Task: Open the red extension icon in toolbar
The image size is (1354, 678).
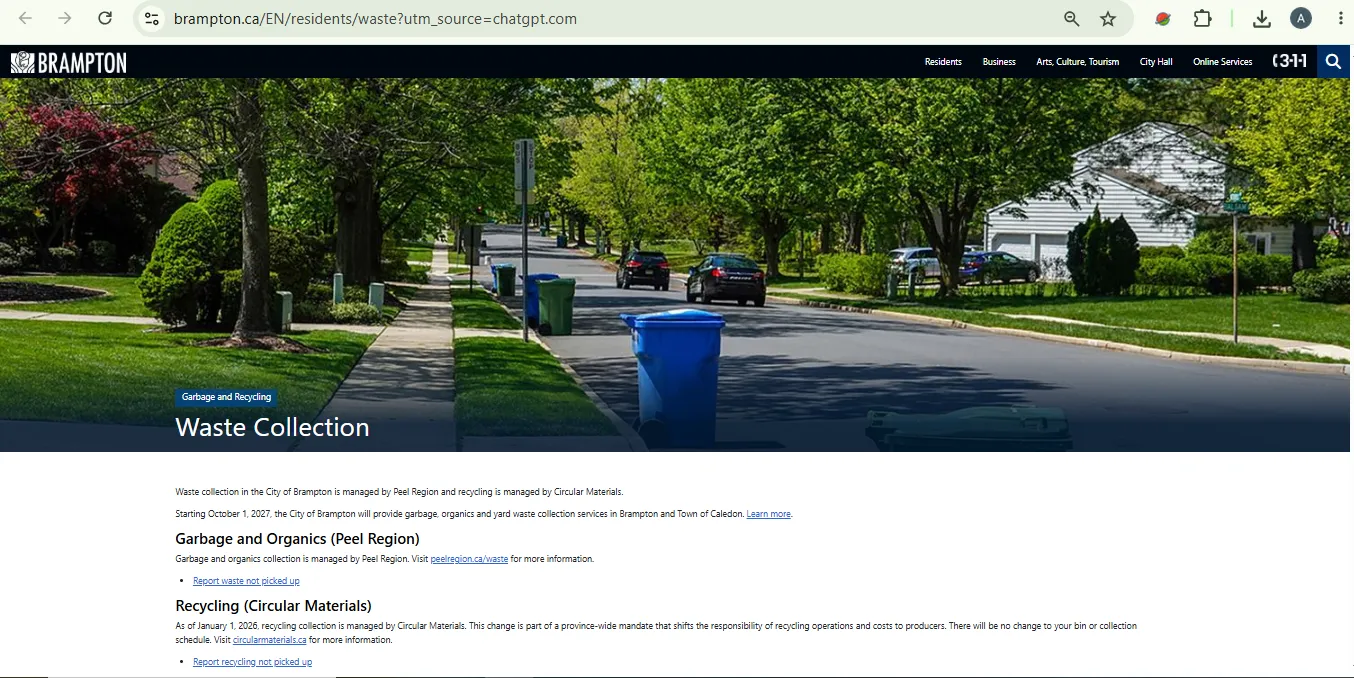Action: click(x=1163, y=18)
